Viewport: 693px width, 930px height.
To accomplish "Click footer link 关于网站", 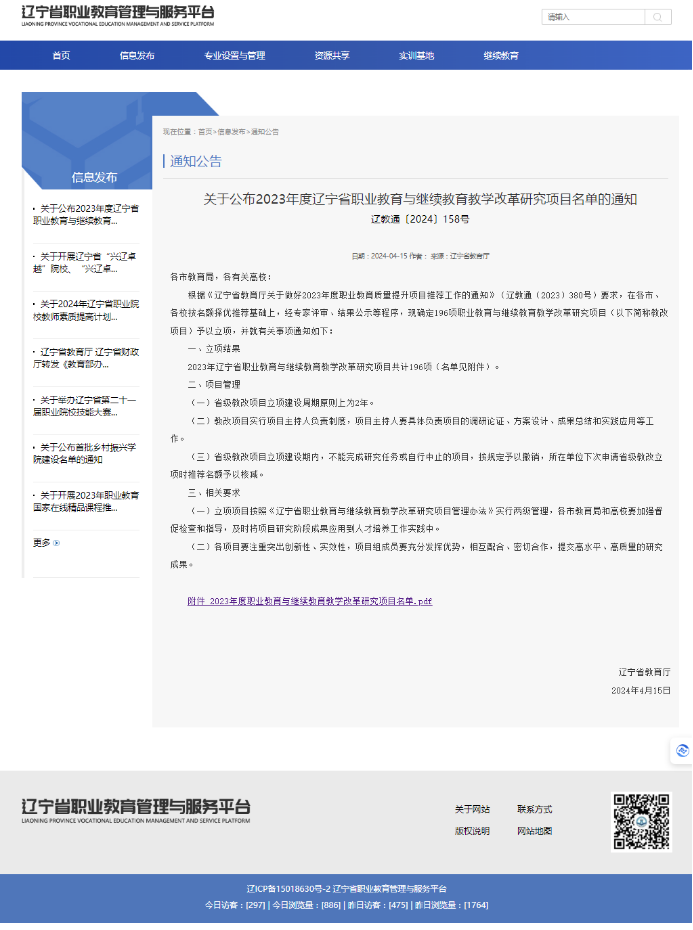I will (x=472, y=809).
